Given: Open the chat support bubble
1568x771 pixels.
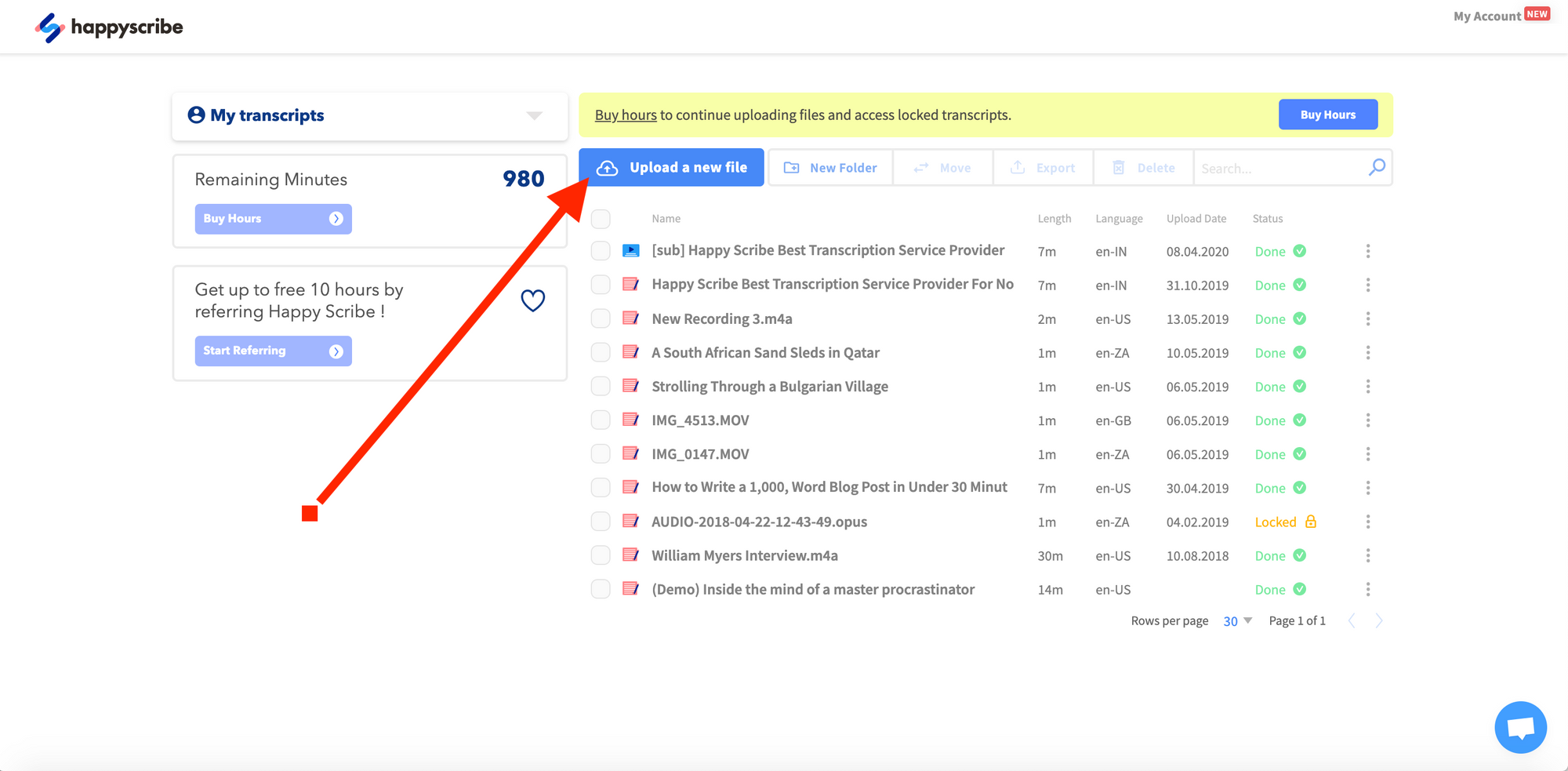Looking at the screenshot, I should point(1519,727).
